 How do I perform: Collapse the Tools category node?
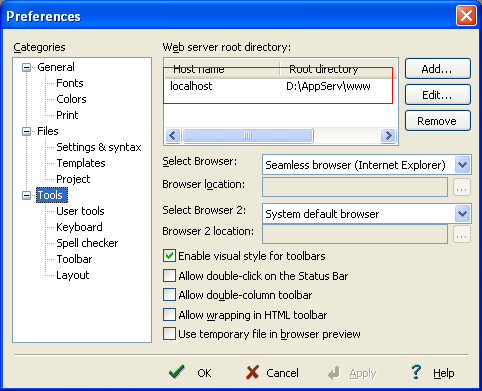point(26,195)
